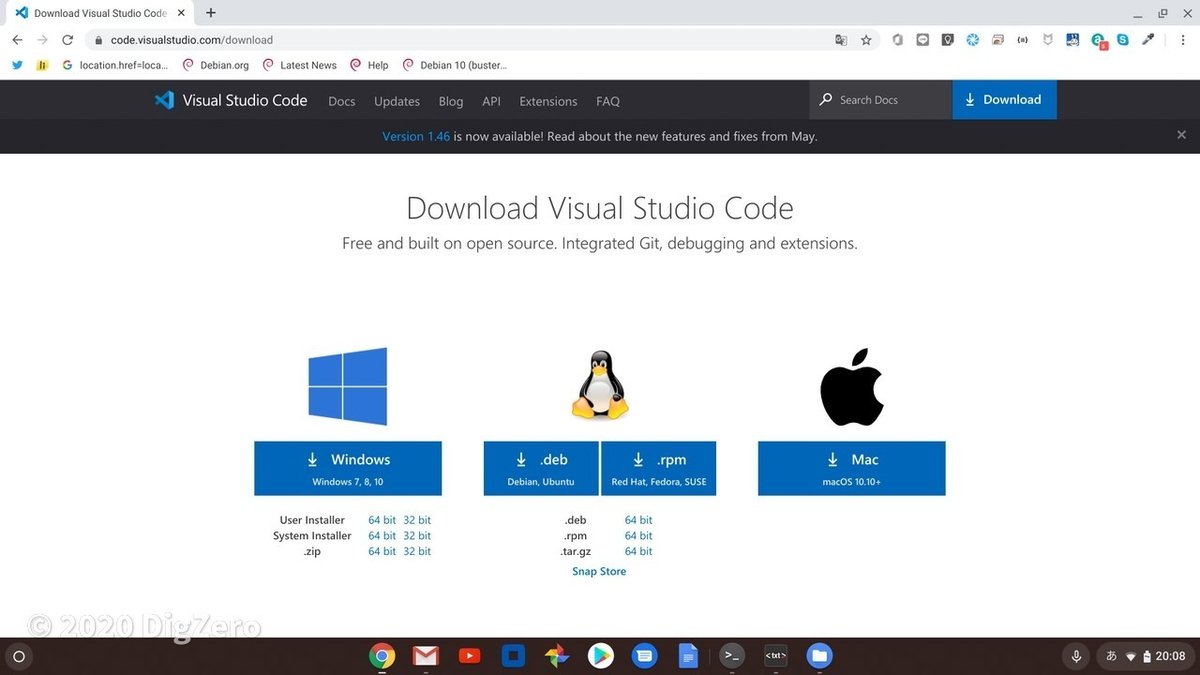Download Windows .zip 32 bit
The width and height of the screenshot is (1200, 675).
[x=417, y=551]
